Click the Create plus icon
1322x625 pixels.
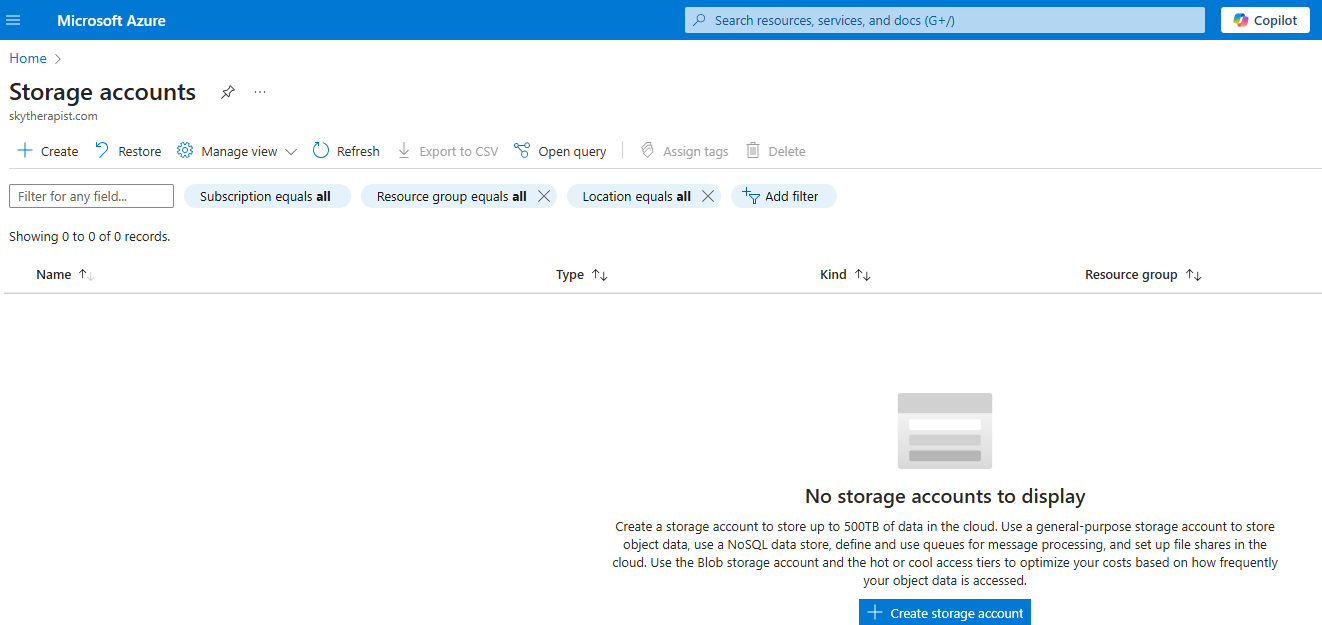coord(25,151)
